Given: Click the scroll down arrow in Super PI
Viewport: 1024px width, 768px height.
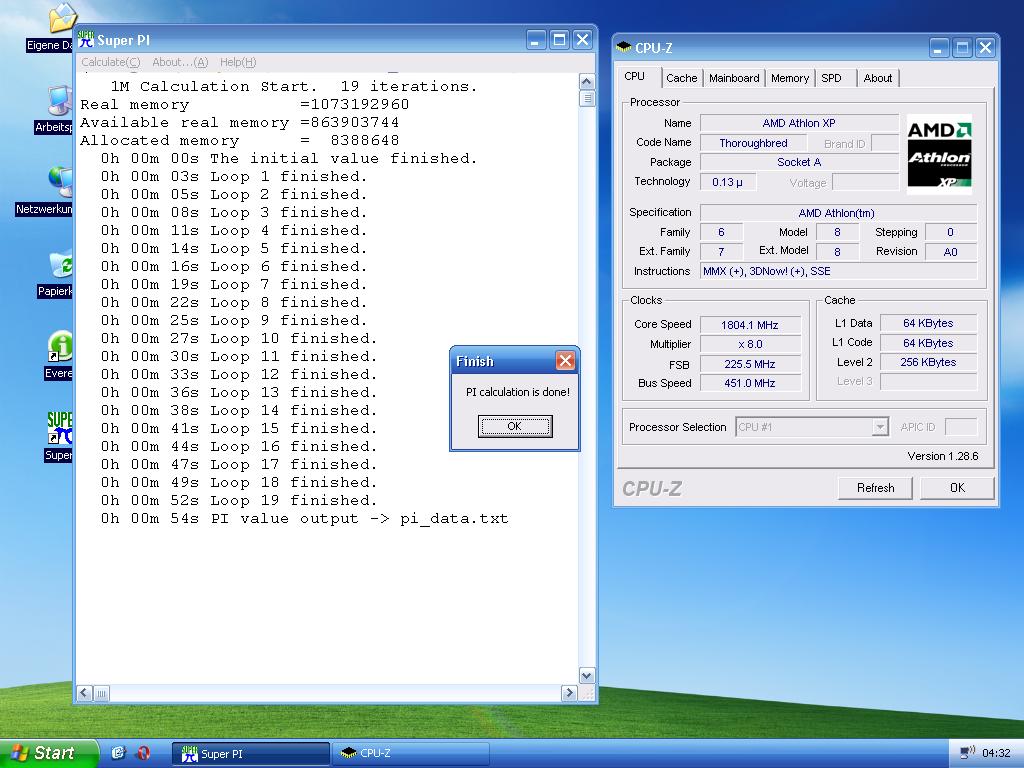Looking at the screenshot, I should click(586, 676).
